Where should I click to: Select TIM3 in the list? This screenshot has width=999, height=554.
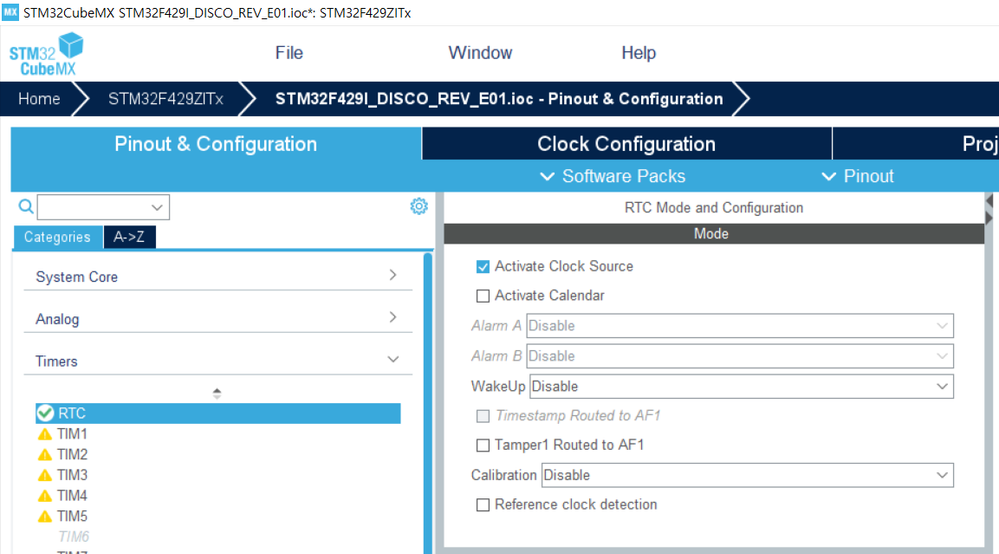(x=72, y=475)
